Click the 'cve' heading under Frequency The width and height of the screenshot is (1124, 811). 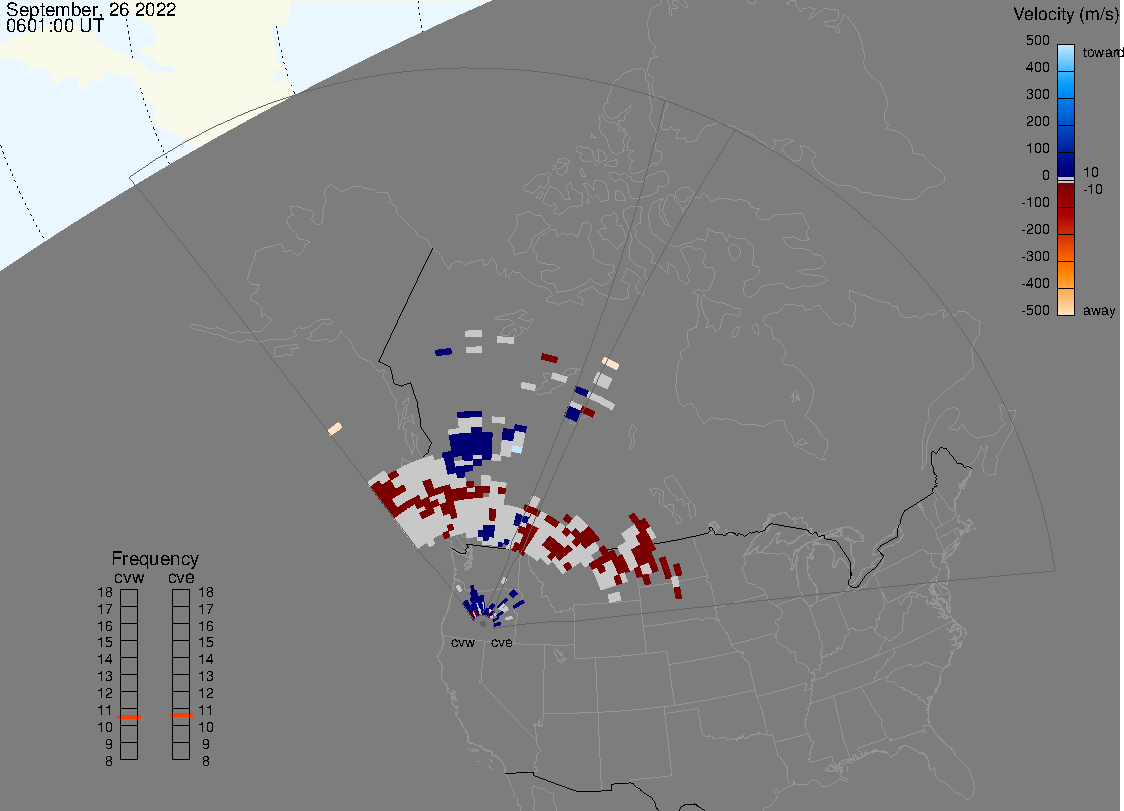tap(181, 577)
